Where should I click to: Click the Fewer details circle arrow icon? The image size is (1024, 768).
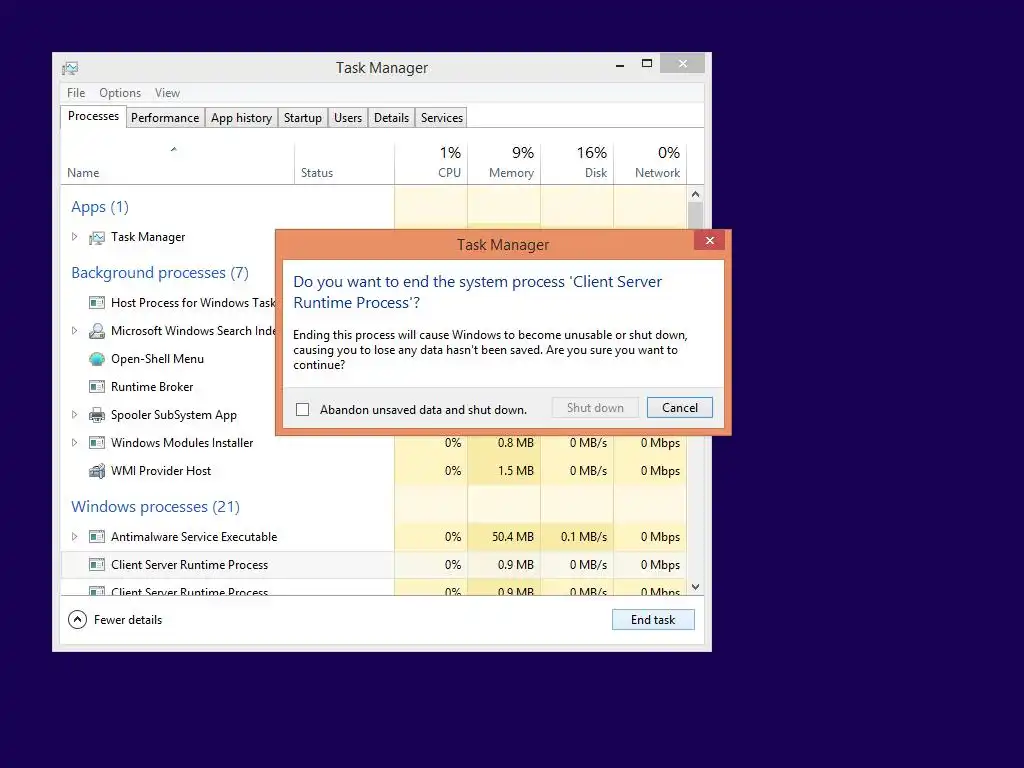coord(77,620)
